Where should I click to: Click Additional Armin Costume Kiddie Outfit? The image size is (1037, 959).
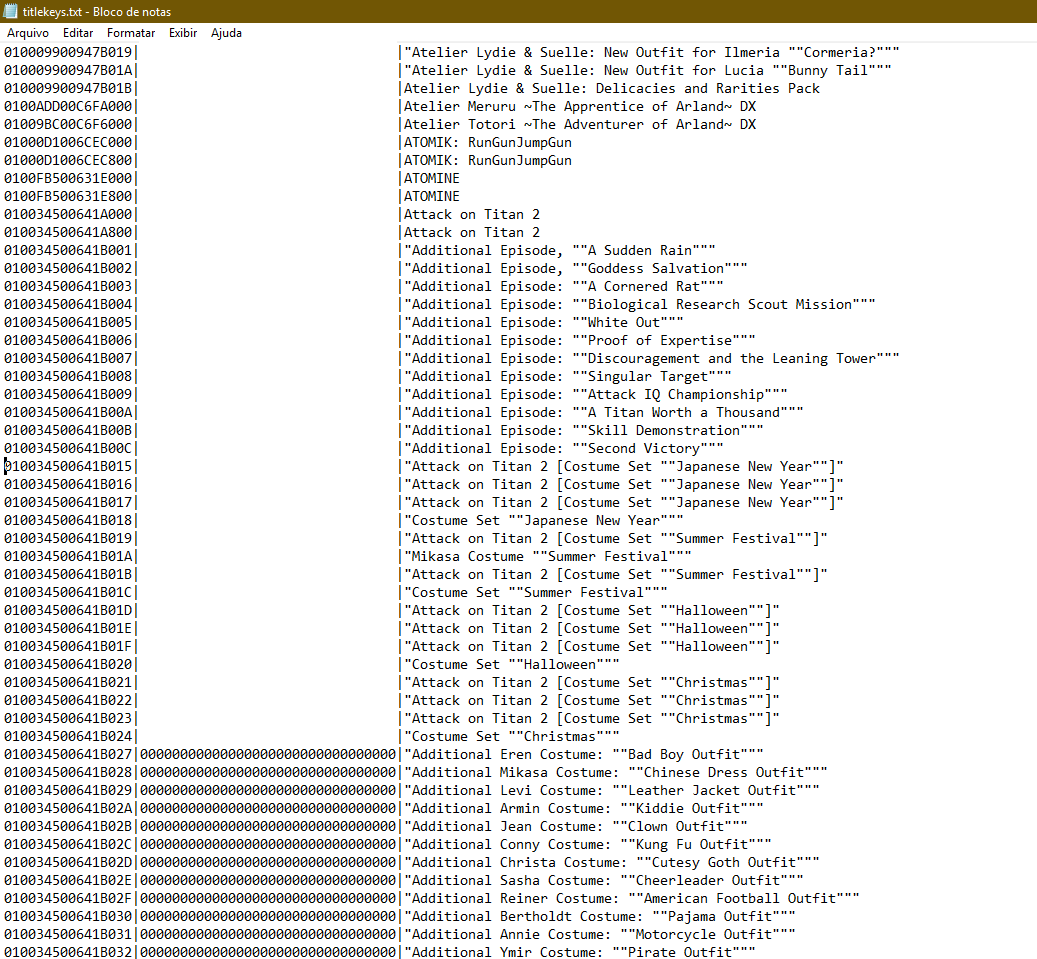[x=583, y=808]
